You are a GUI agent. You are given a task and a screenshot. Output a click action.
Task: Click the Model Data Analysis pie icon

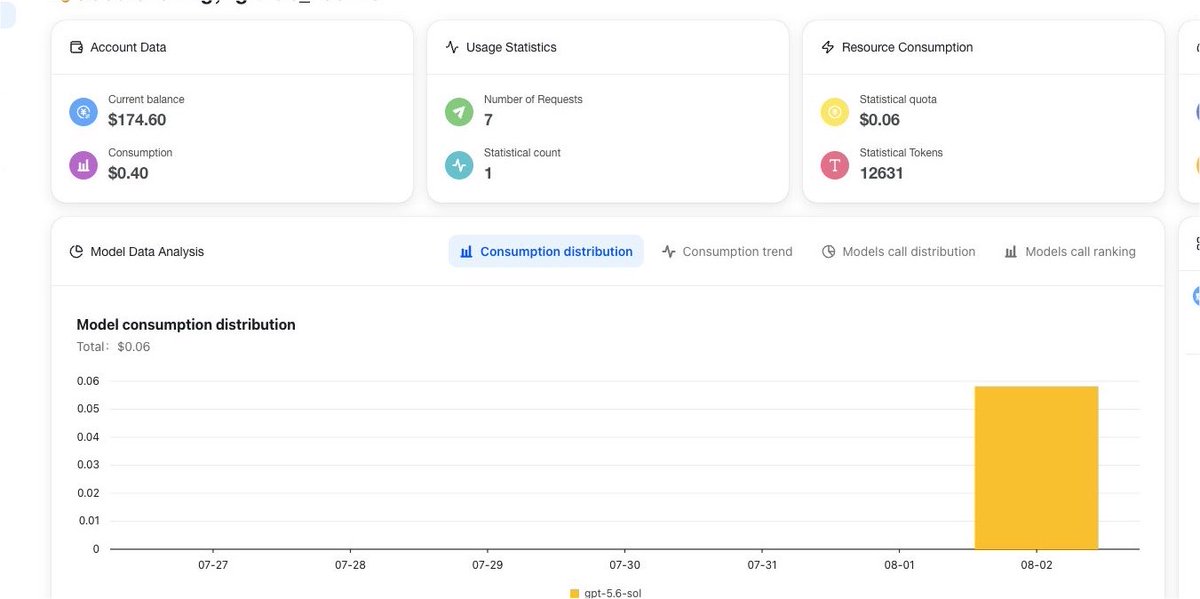76,252
